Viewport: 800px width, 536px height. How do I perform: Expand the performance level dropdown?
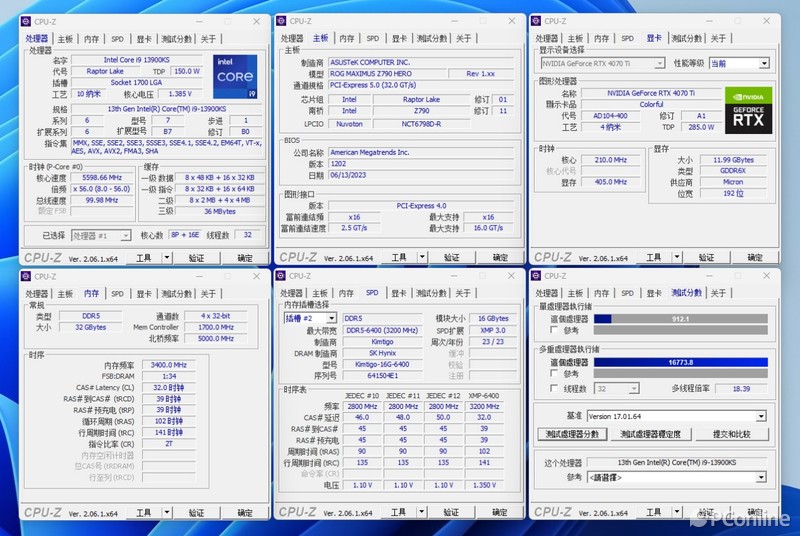tap(739, 63)
